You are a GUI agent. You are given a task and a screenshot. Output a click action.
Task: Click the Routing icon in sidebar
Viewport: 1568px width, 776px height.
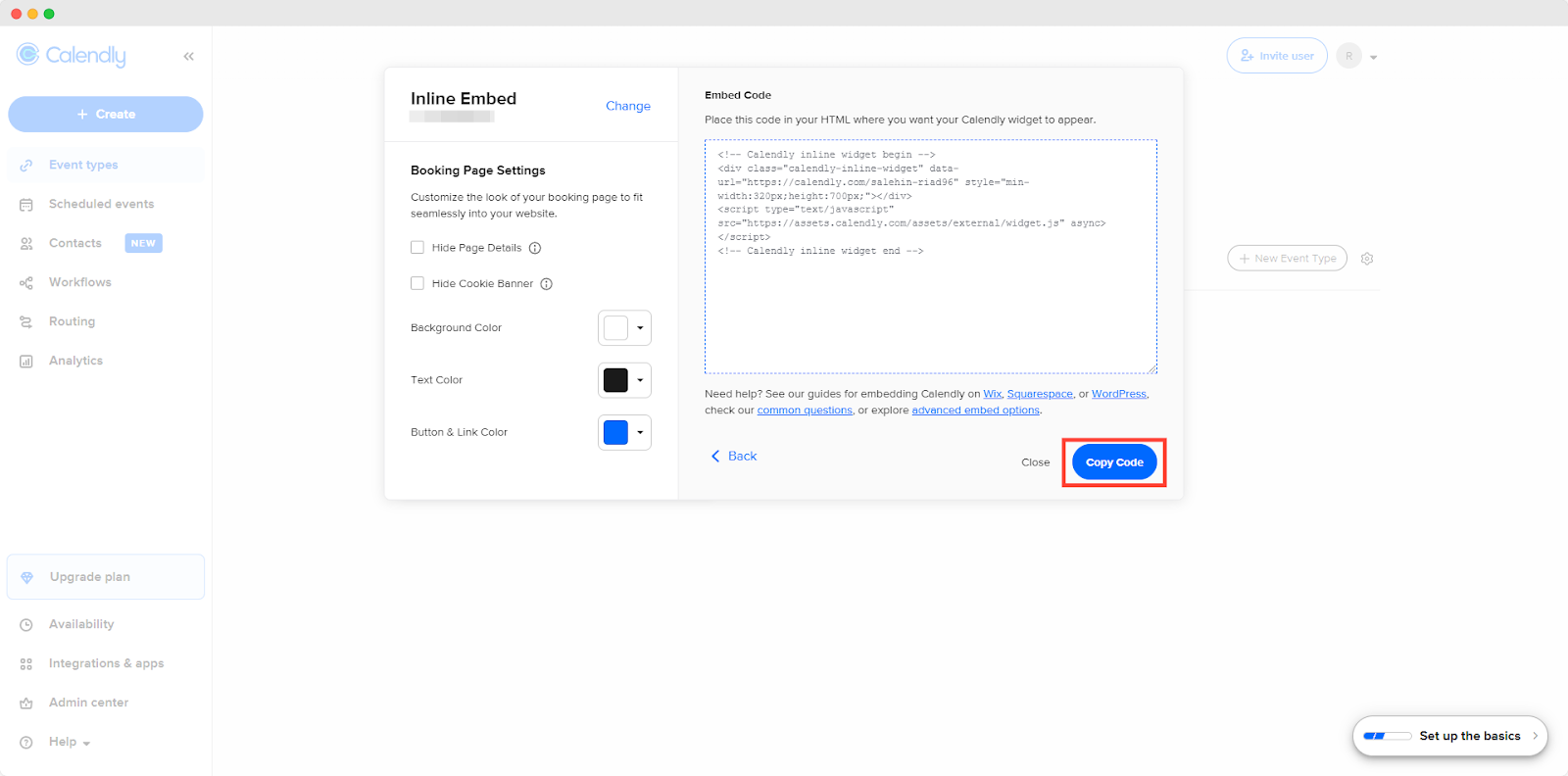[26, 321]
